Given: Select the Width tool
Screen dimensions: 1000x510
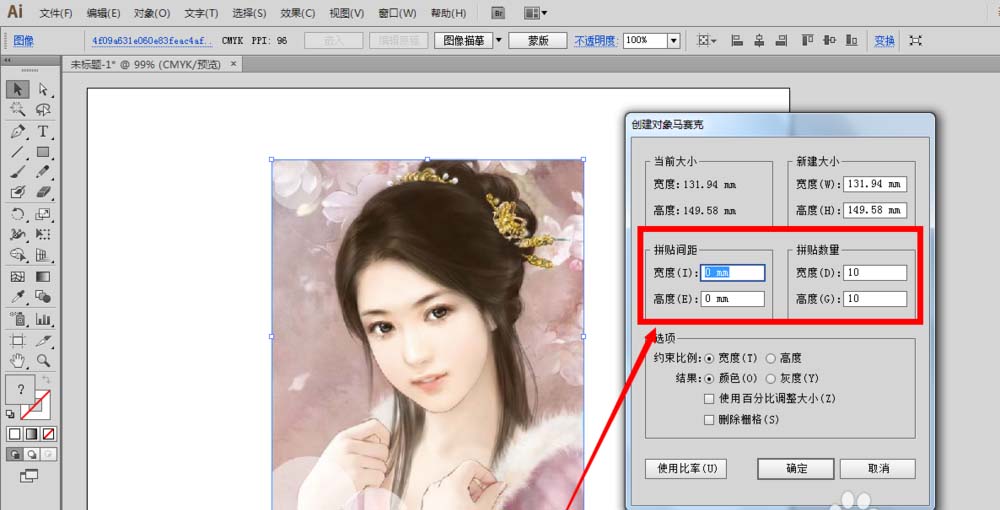Looking at the screenshot, I should point(18,235).
